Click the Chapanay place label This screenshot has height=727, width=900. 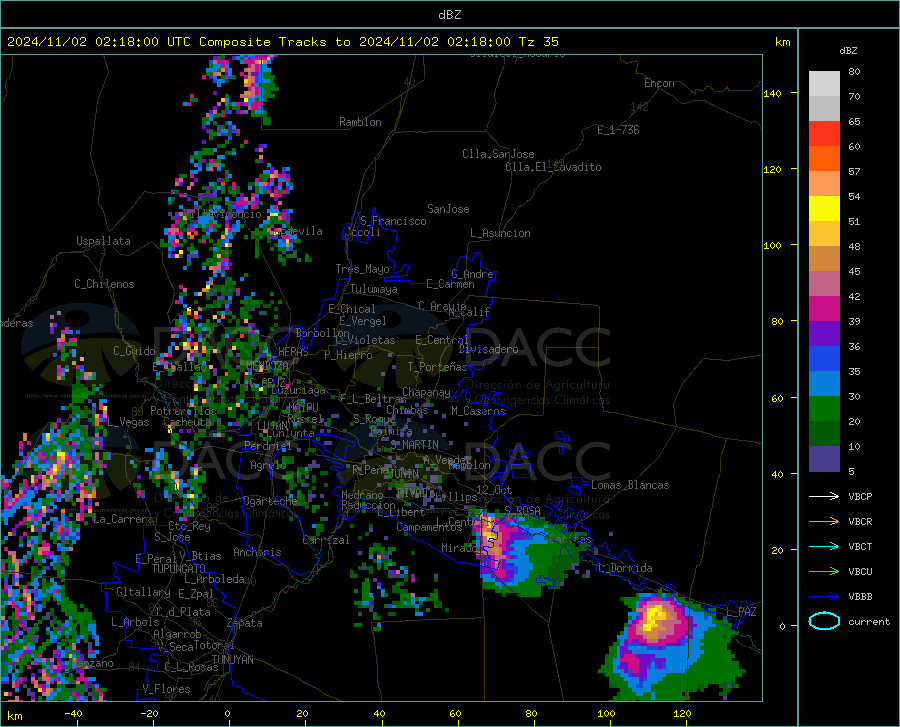[426, 392]
